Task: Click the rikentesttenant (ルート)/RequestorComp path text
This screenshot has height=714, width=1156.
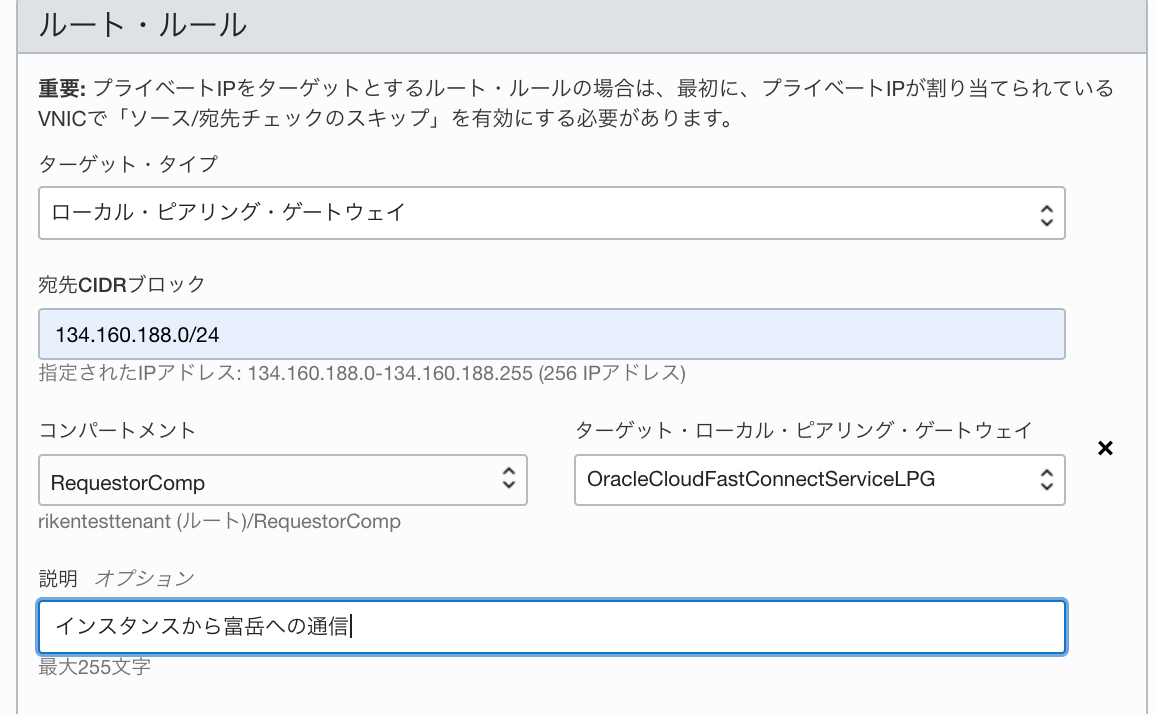Action: 220,521
